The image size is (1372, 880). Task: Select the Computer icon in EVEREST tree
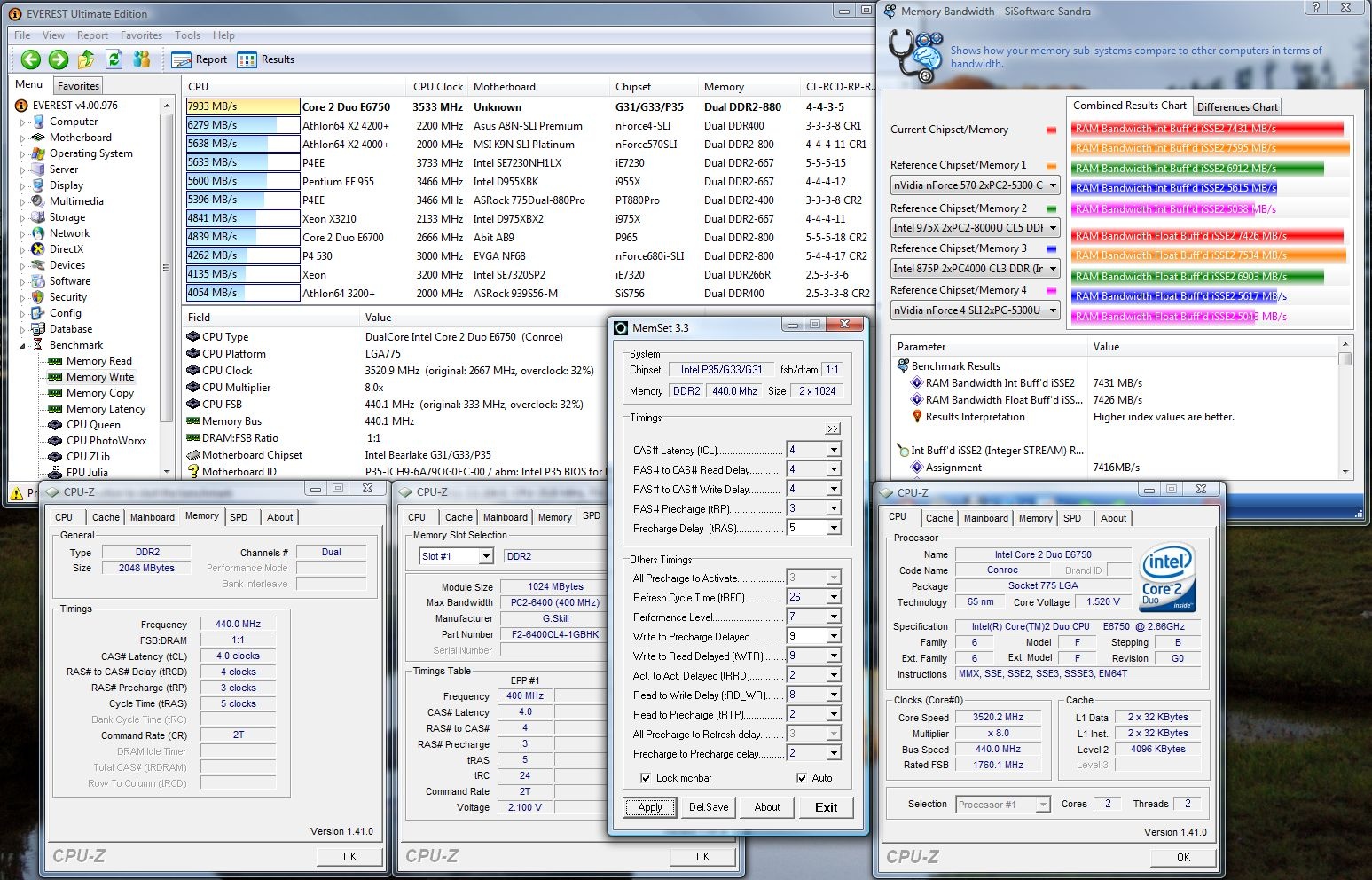(x=38, y=122)
